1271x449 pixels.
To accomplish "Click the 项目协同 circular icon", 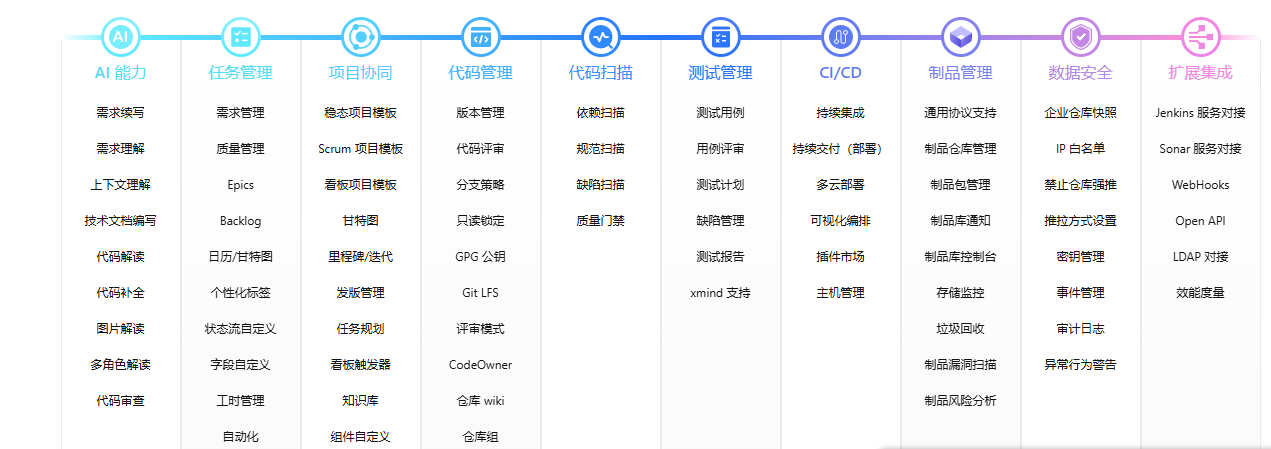I will pos(360,37).
